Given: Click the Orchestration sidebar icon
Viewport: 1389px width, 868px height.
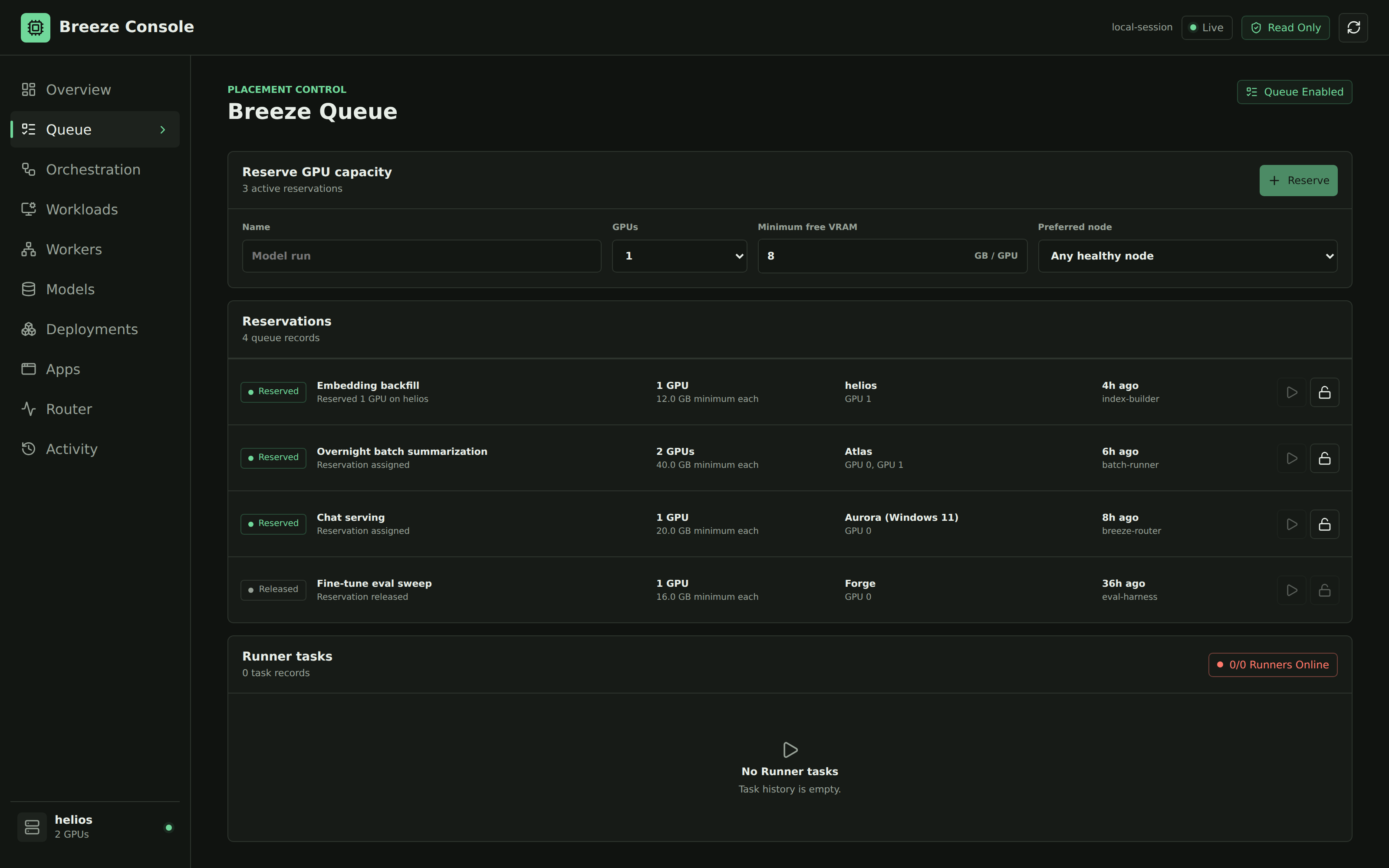Looking at the screenshot, I should point(29,169).
